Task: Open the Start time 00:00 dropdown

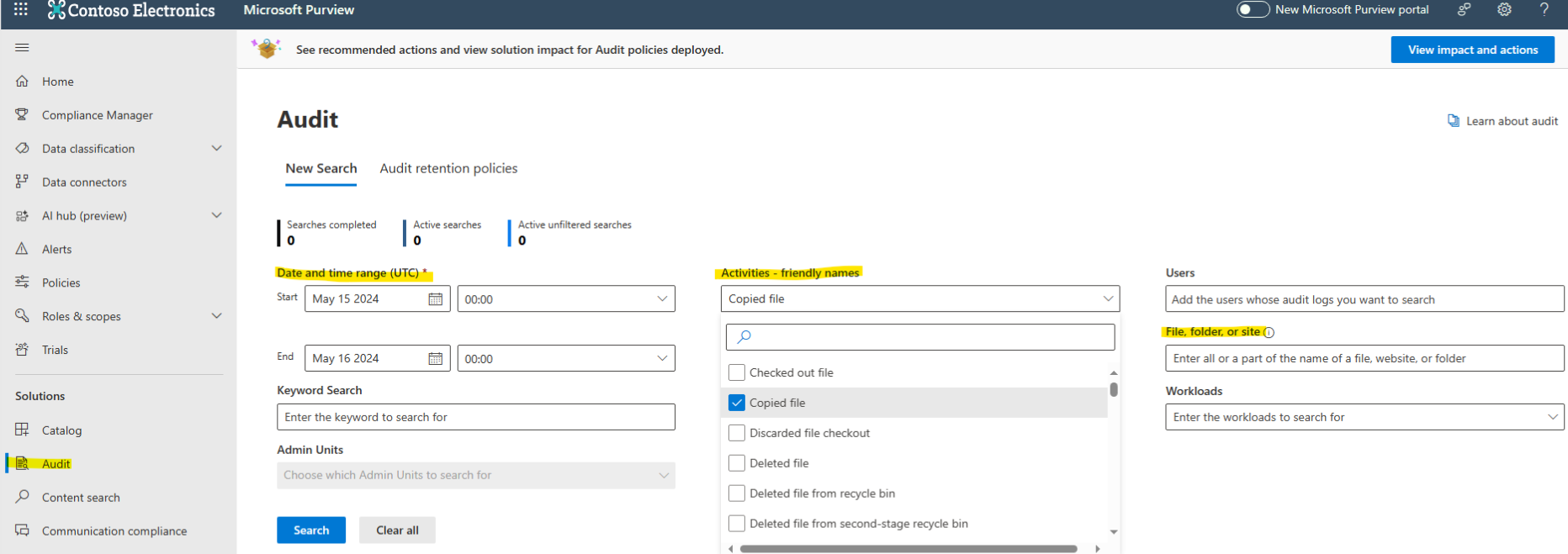Action: [x=566, y=299]
